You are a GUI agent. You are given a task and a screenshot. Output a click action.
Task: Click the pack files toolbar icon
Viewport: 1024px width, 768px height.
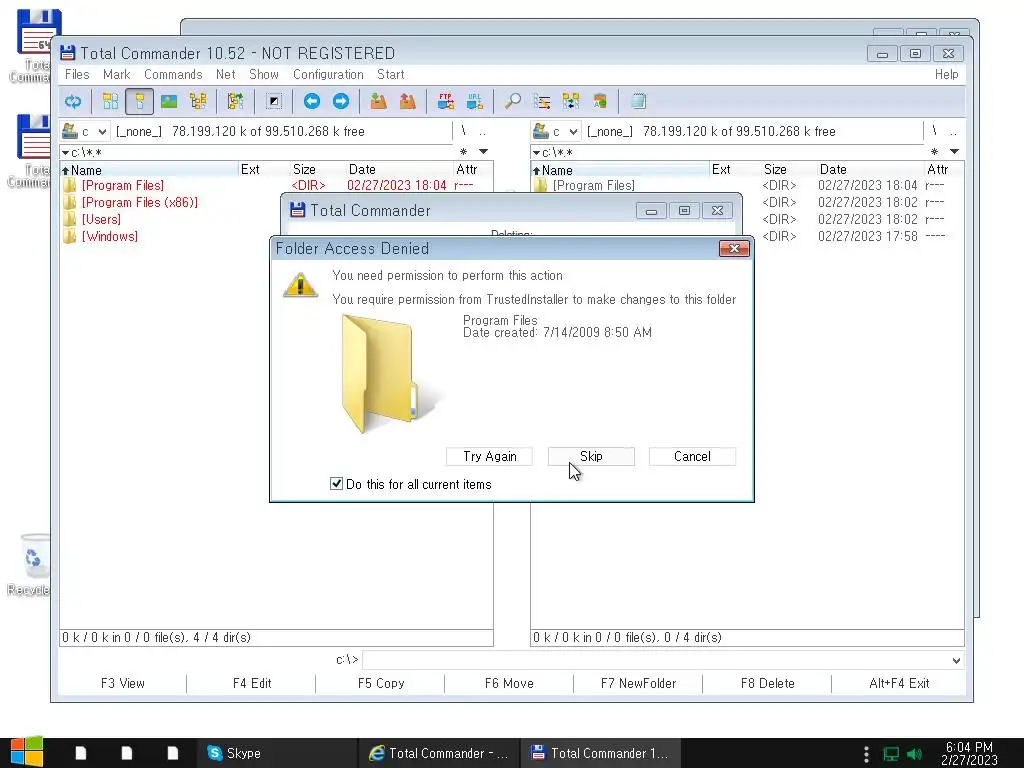tap(378, 101)
